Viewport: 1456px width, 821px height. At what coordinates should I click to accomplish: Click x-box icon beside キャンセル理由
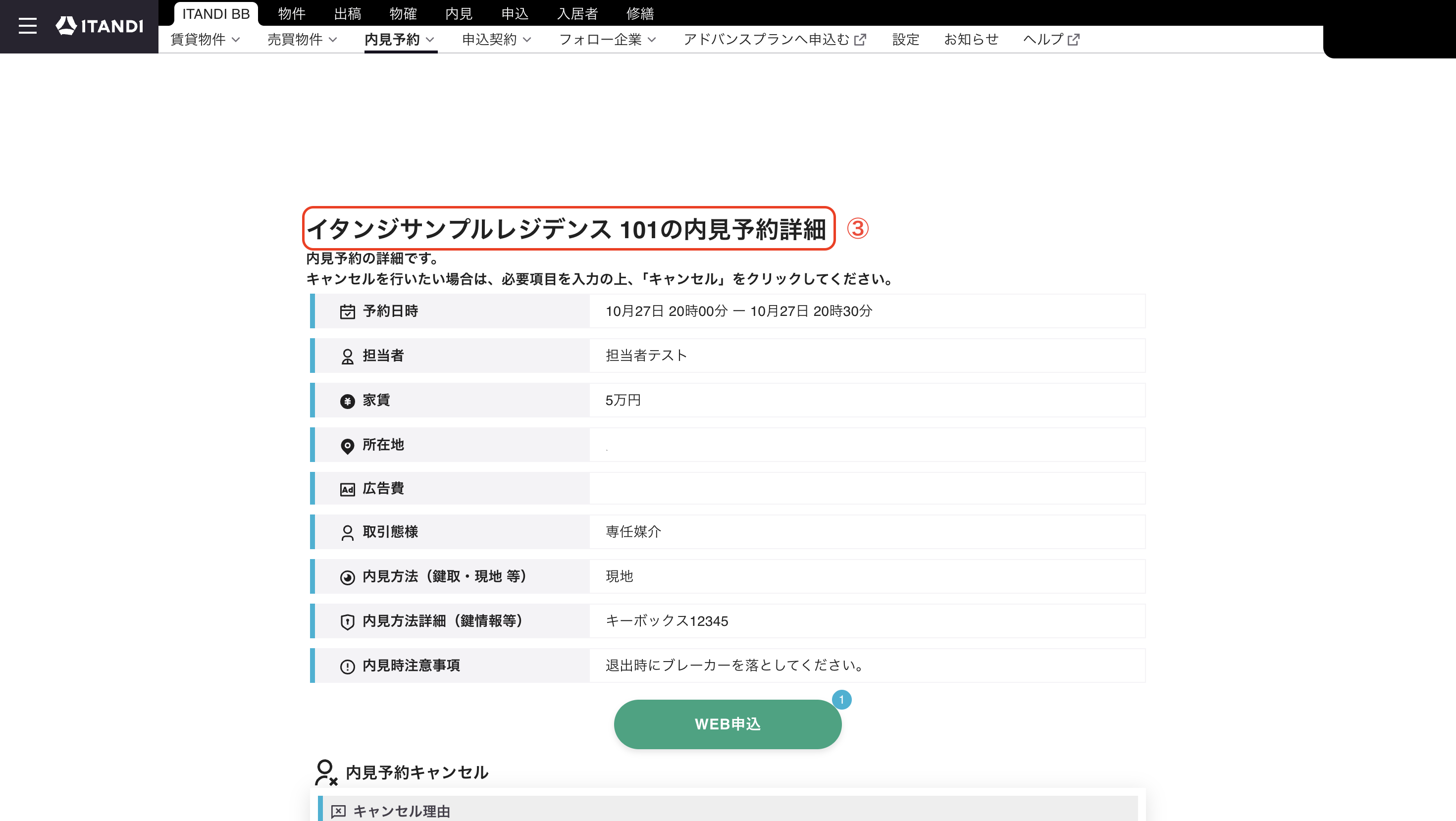pos(338,812)
